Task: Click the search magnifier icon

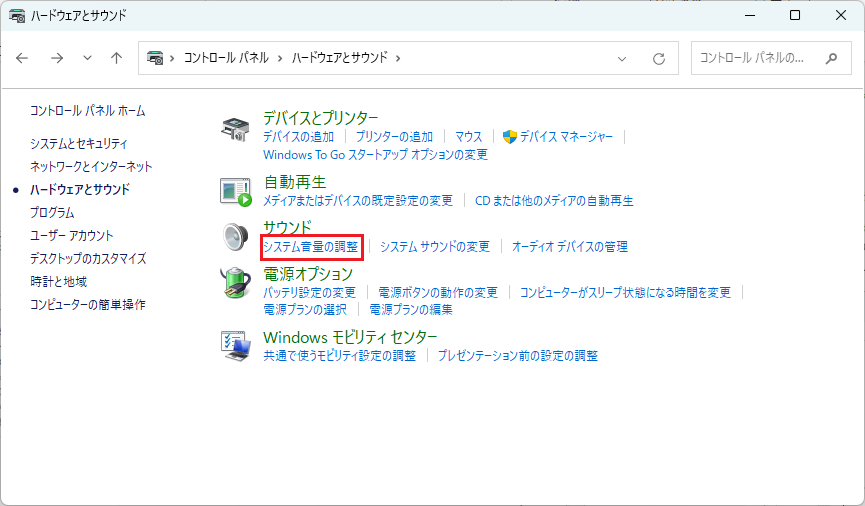Action: coord(831,58)
